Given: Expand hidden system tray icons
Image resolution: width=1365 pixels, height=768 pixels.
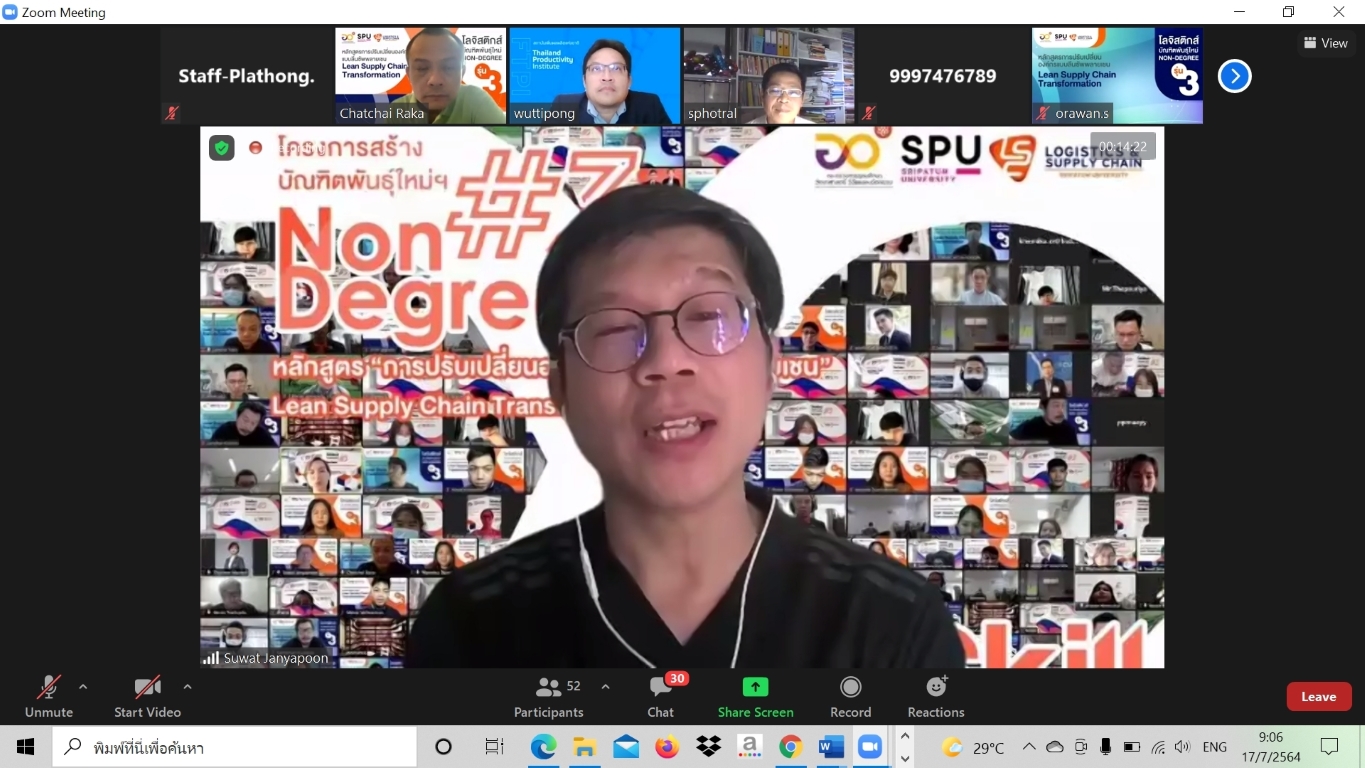Looking at the screenshot, I should click(x=1029, y=747).
